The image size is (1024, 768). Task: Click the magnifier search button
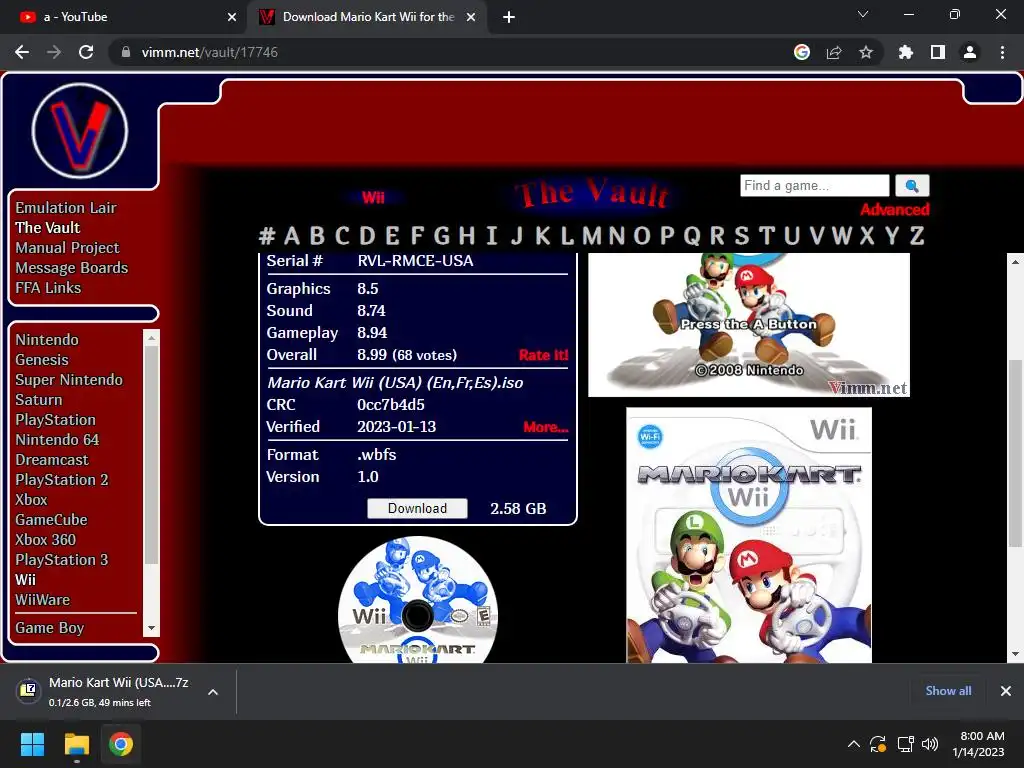(912, 185)
